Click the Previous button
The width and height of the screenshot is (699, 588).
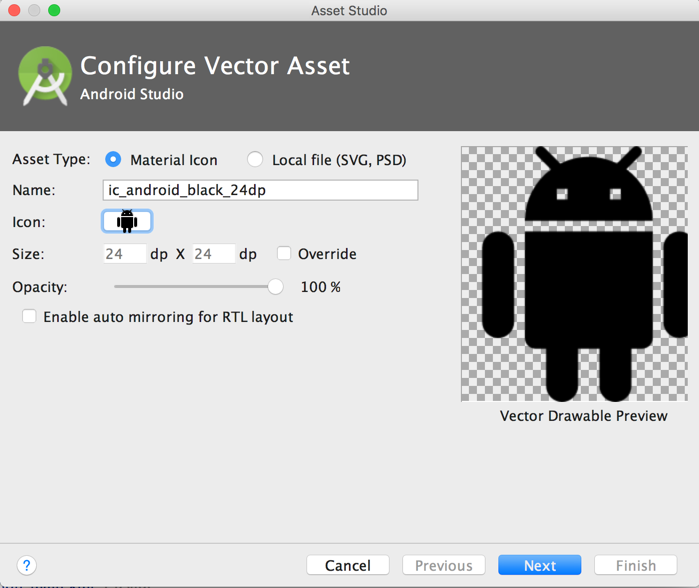[x=444, y=565]
